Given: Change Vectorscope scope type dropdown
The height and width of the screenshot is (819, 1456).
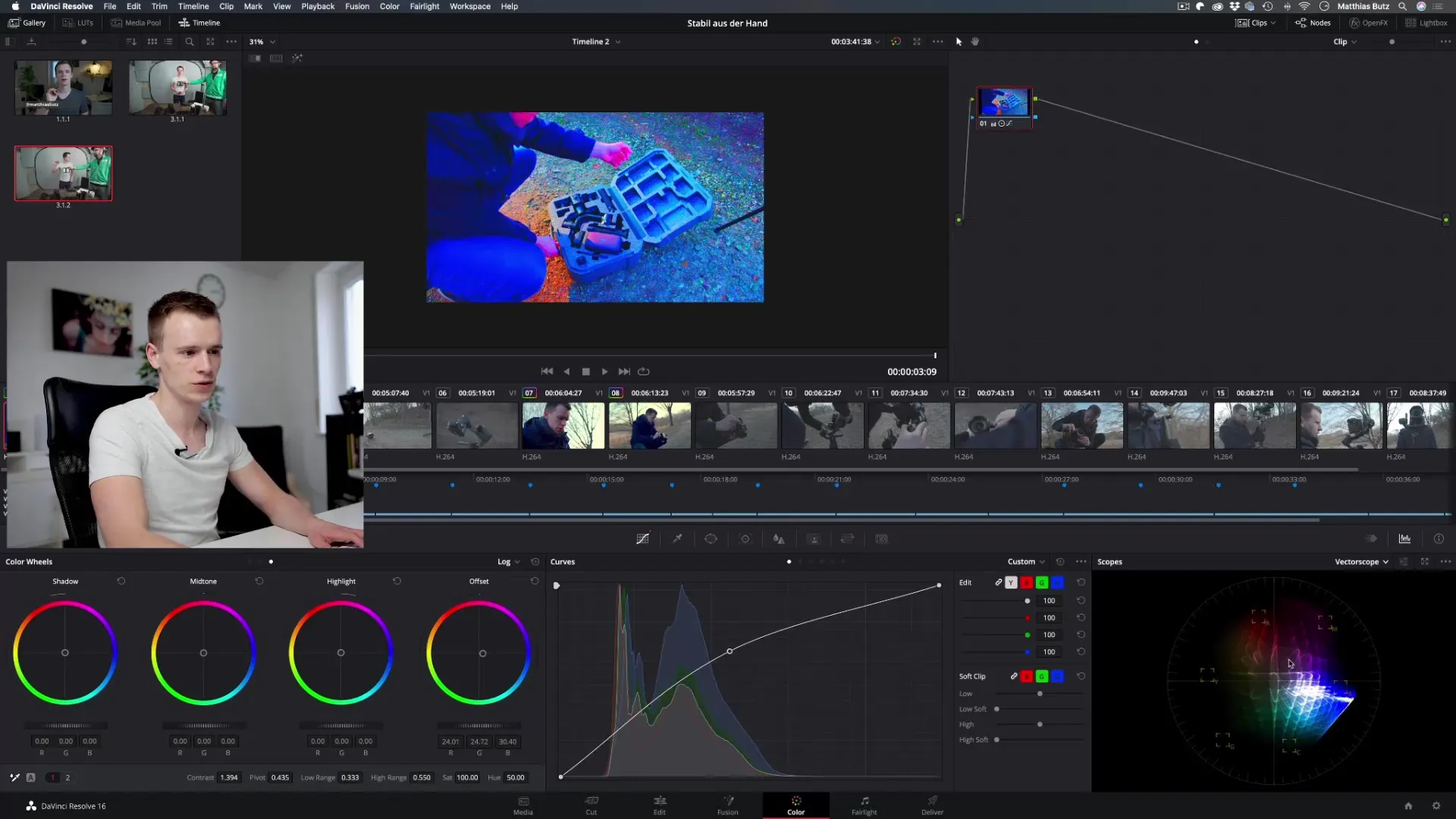Looking at the screenshot, I should click(x=1362, y=562).
